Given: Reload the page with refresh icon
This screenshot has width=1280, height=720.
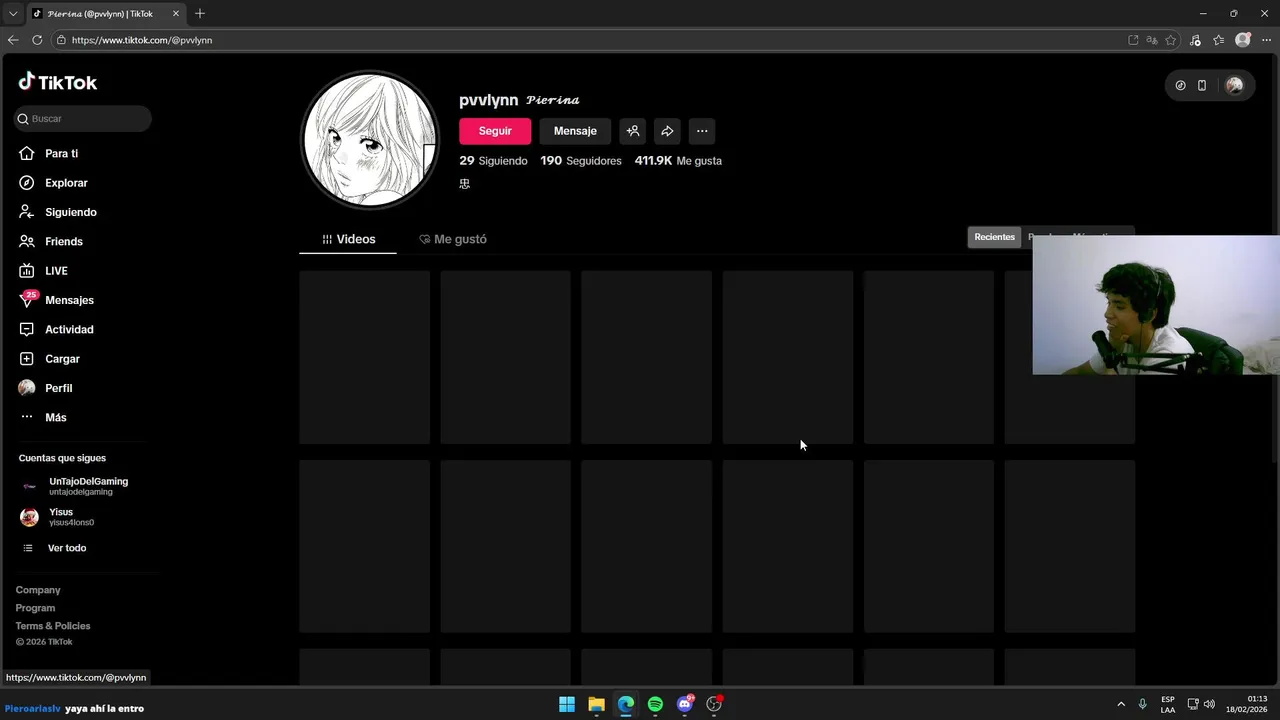Looking at the screenshot, I should pyautogui.click(x=37, y=40).
